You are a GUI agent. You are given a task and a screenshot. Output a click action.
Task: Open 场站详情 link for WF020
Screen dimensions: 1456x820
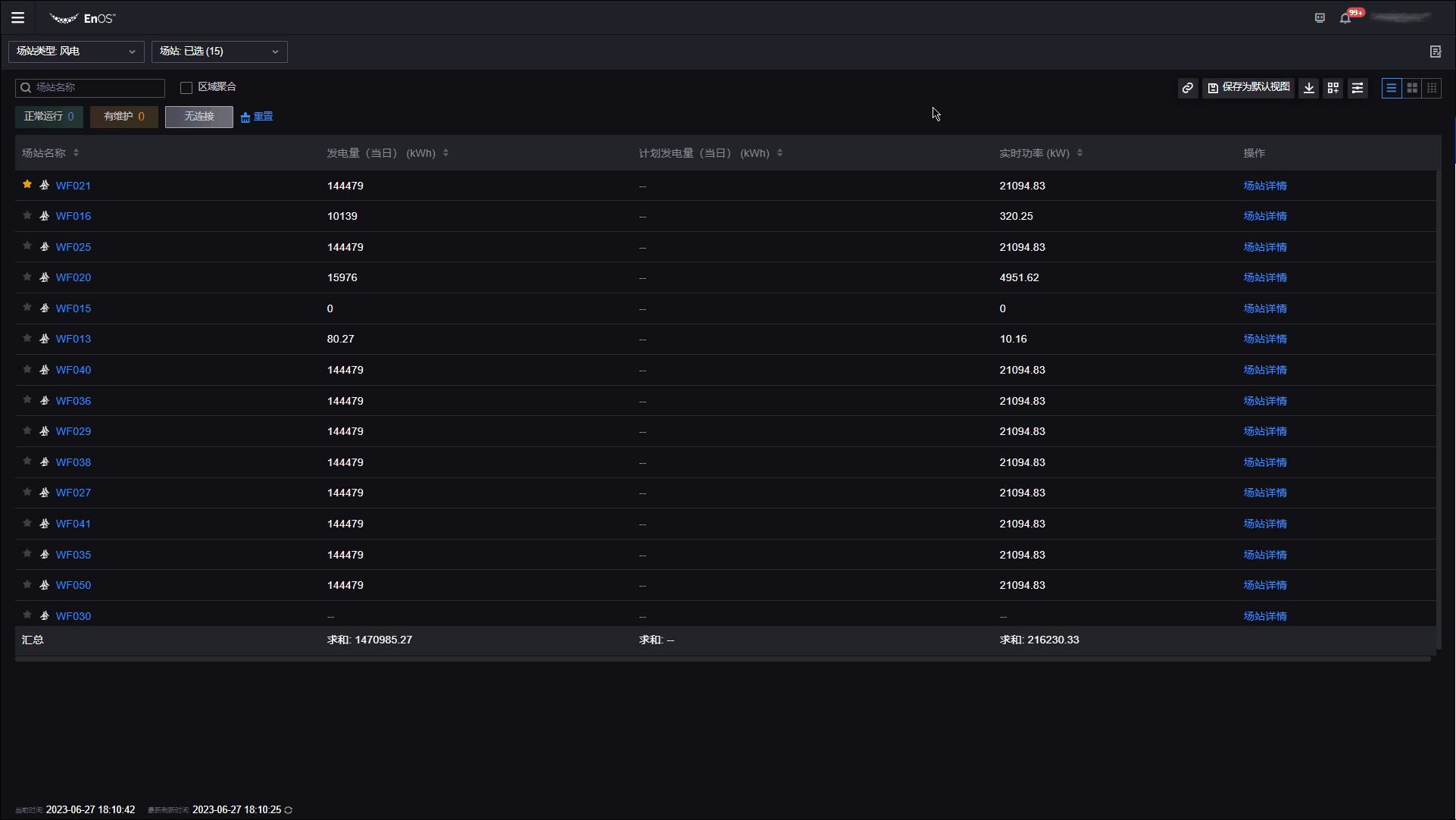point(1264,277)
